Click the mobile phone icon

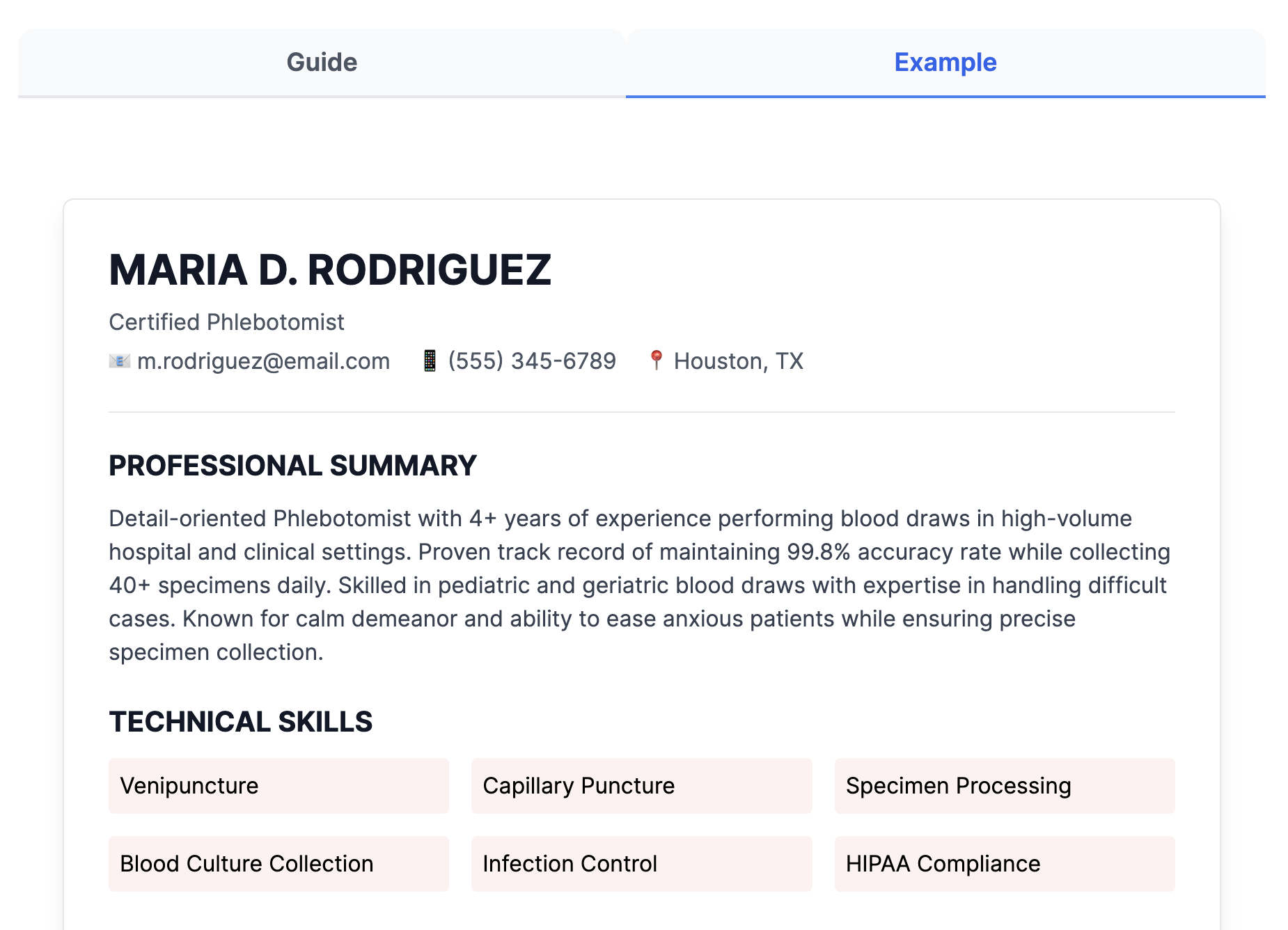coord(430,361)
